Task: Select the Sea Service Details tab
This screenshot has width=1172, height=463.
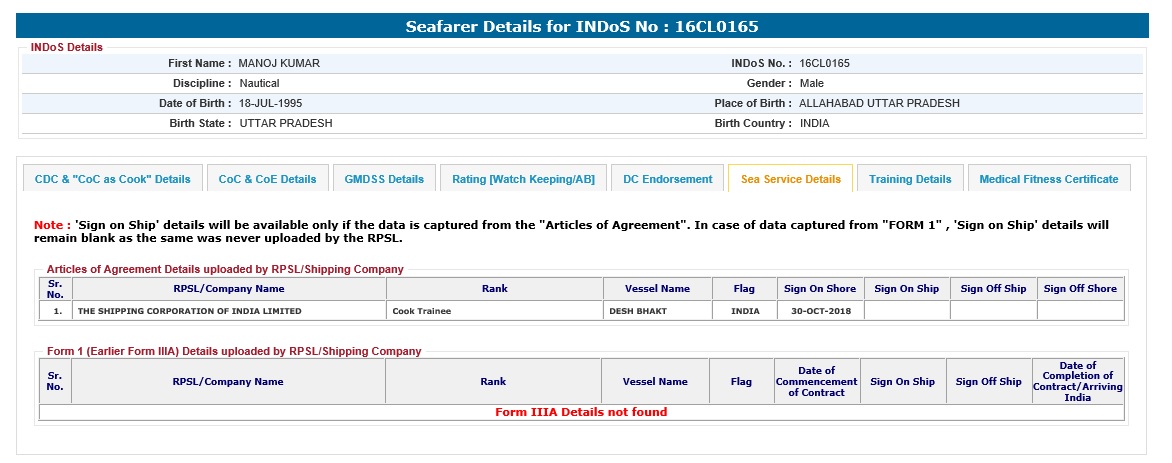Action: 790,179
